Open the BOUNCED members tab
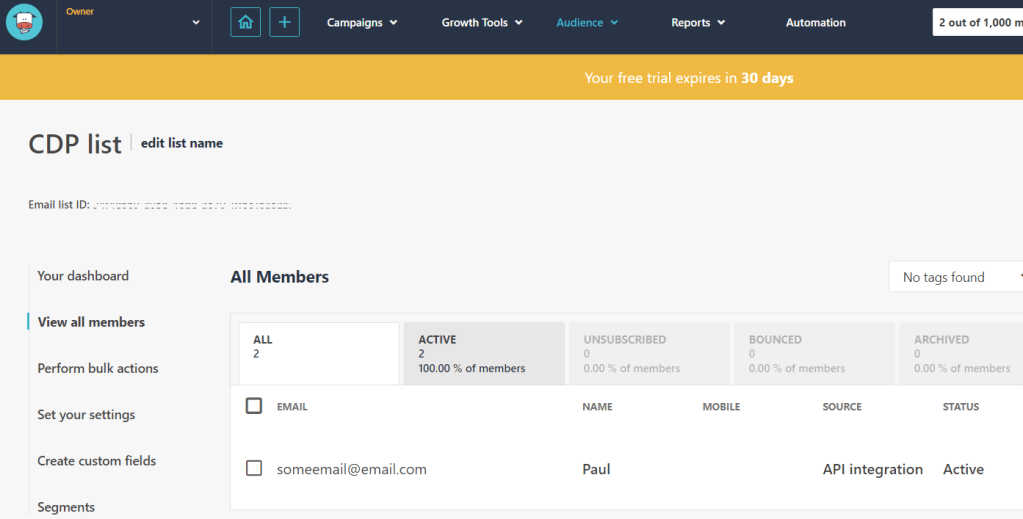This screenshot has width=1023, height=519. (x=813, y=353)
